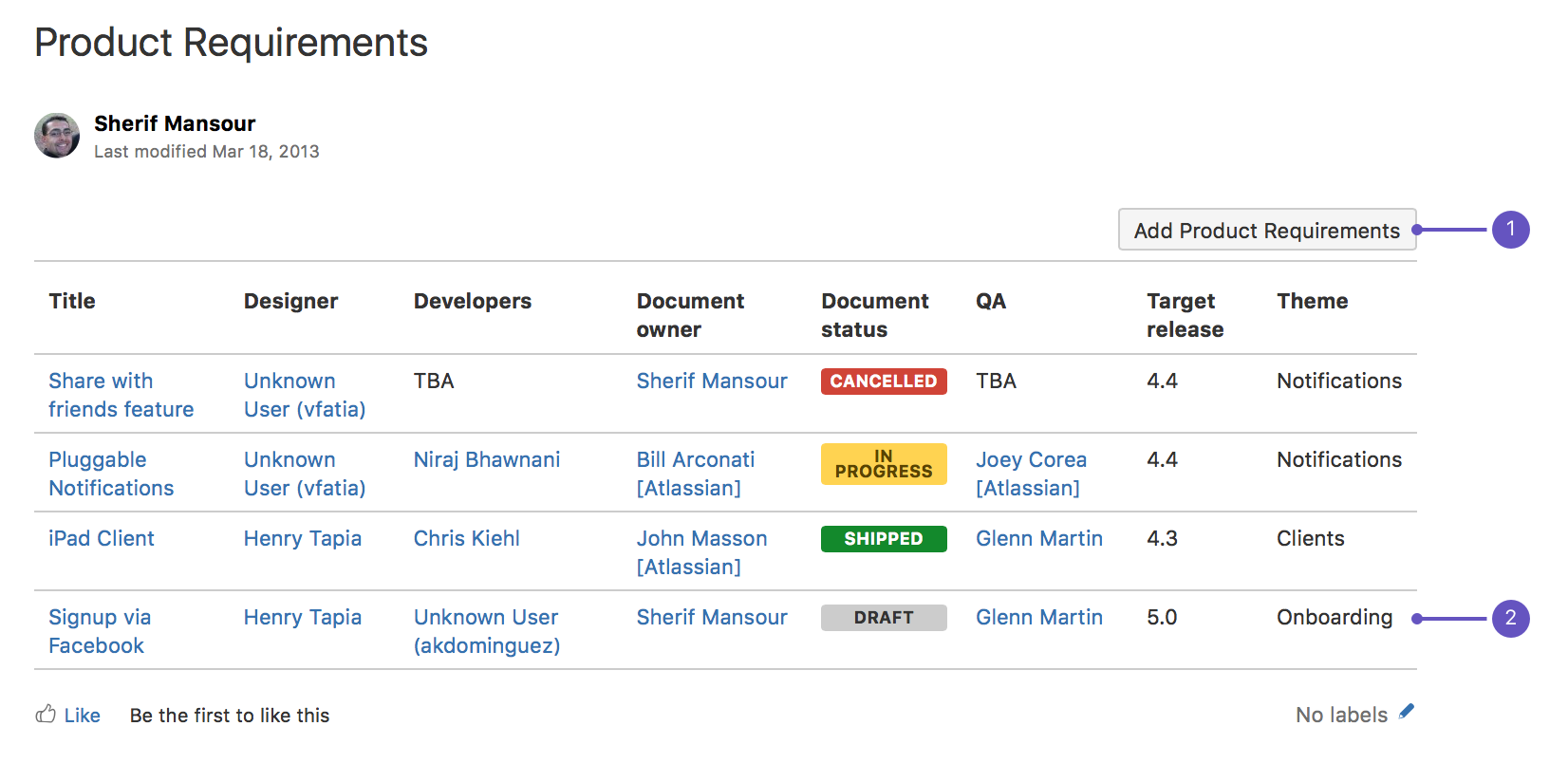This screenshot has height=782, width=1568.
Task: Click Unknown User (vfatia) in Pluggable Notifications row
Action: click(305, 474)
